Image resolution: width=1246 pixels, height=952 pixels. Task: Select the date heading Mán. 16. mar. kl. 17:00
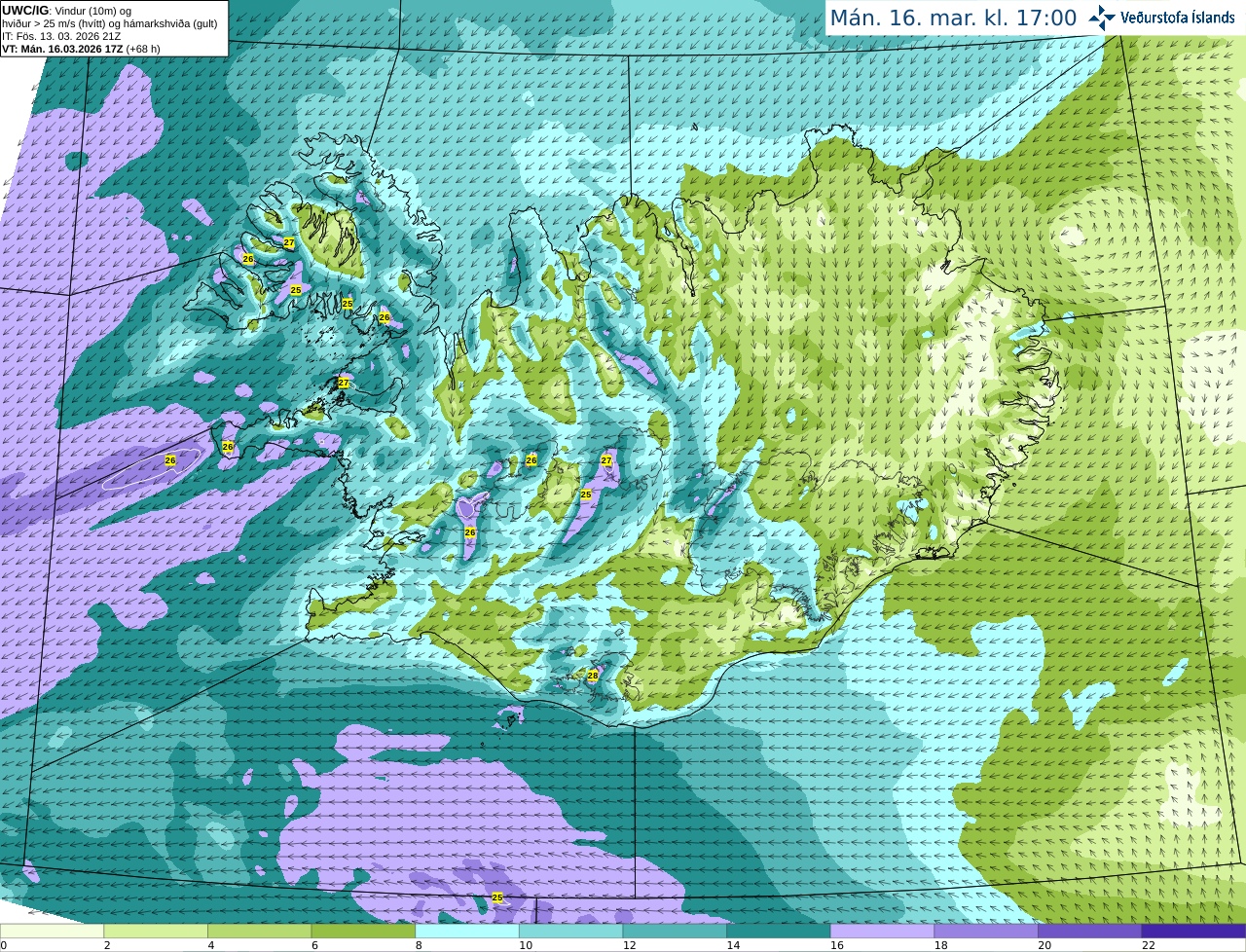(953, 18)
